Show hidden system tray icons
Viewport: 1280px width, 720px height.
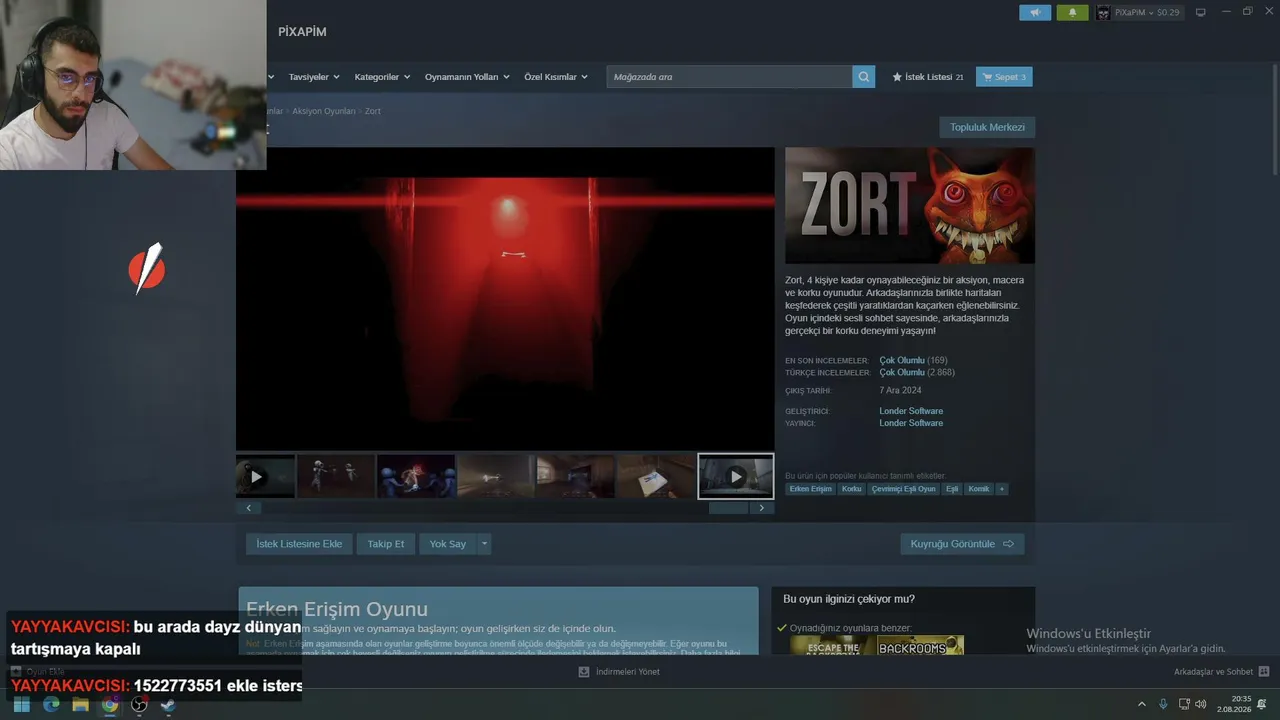click(x=1142, y=704)
